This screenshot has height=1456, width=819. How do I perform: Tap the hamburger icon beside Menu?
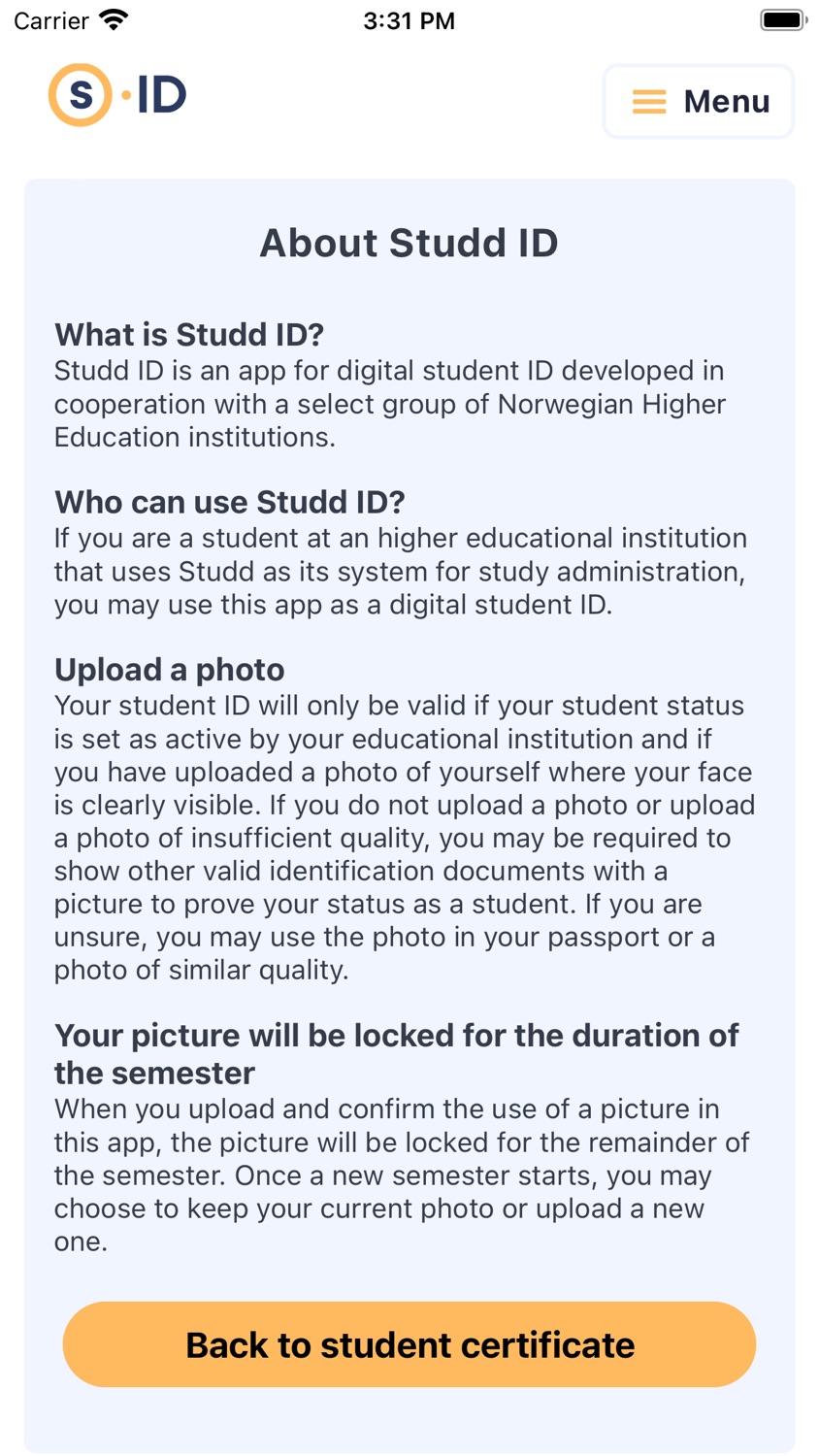649,102
